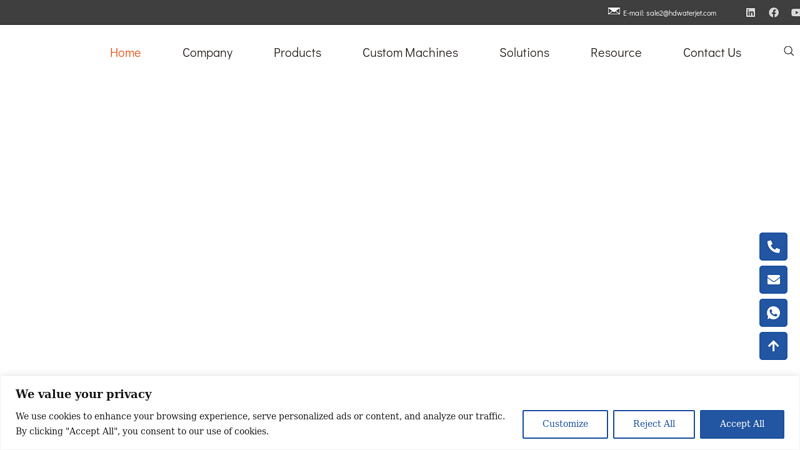
Task: Open the Contact Us page
Action: click(x=712, y=53)
